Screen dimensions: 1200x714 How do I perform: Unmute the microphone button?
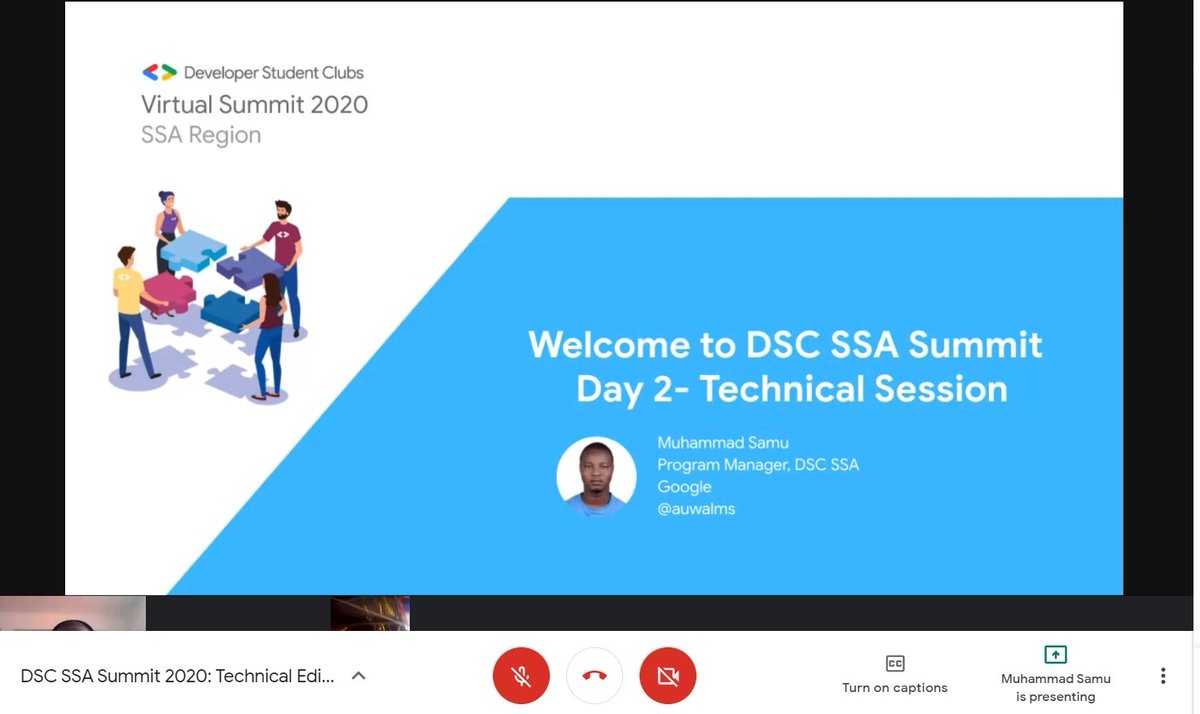coord(521,676)
